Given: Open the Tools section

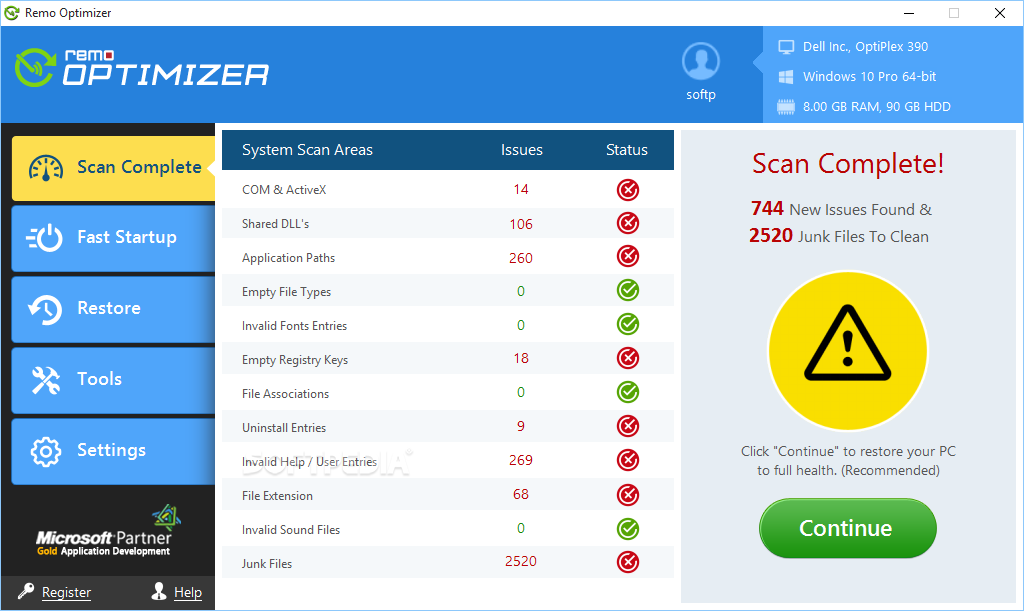Looking at the screenshot, I should (x=113, y=381).
